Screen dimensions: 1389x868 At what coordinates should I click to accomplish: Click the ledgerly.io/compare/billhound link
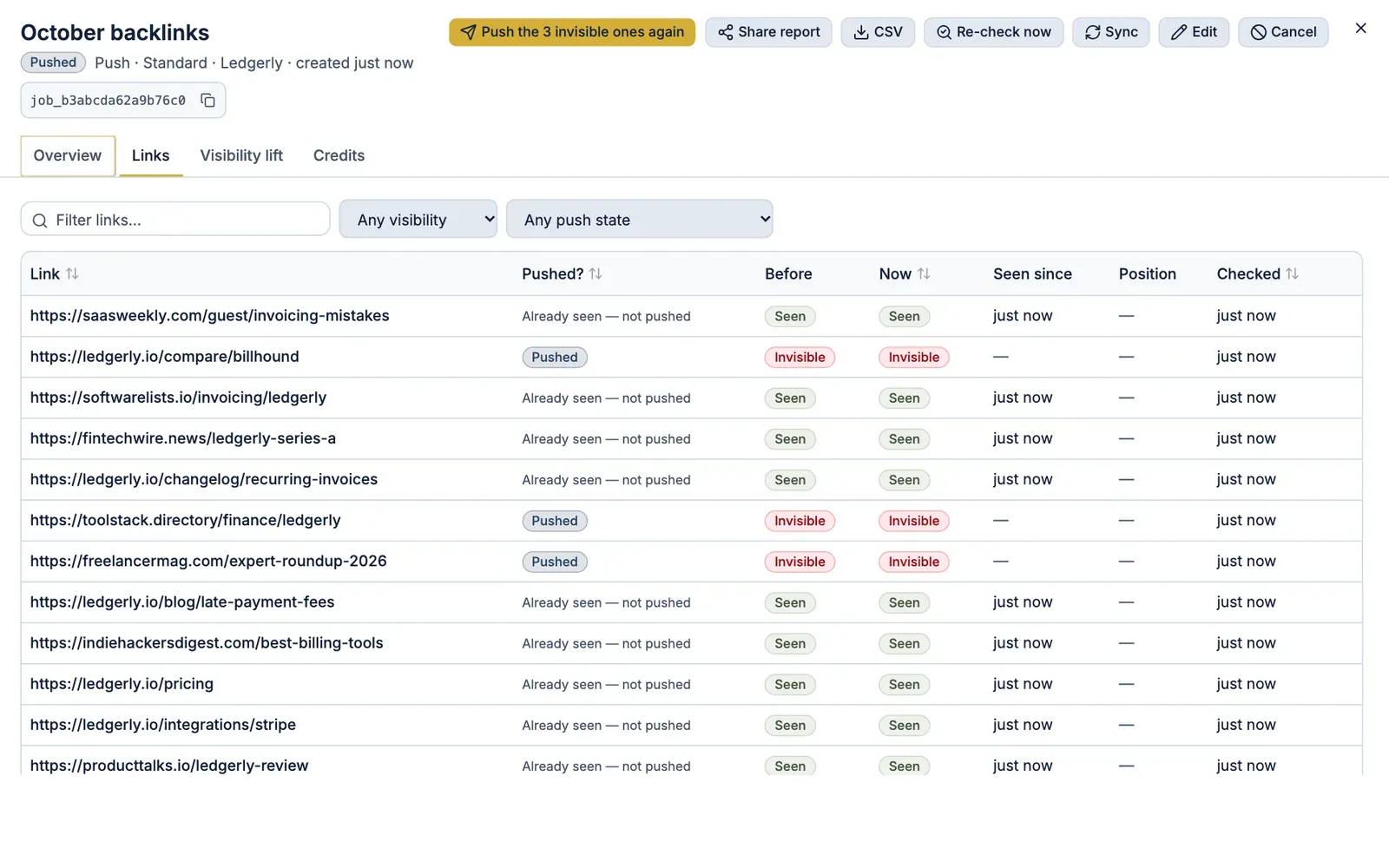coord(164,357)
